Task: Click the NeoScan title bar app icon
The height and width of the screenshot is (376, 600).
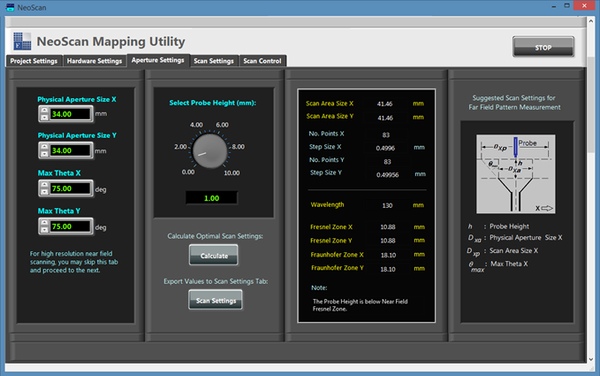Action: [10, 7]
